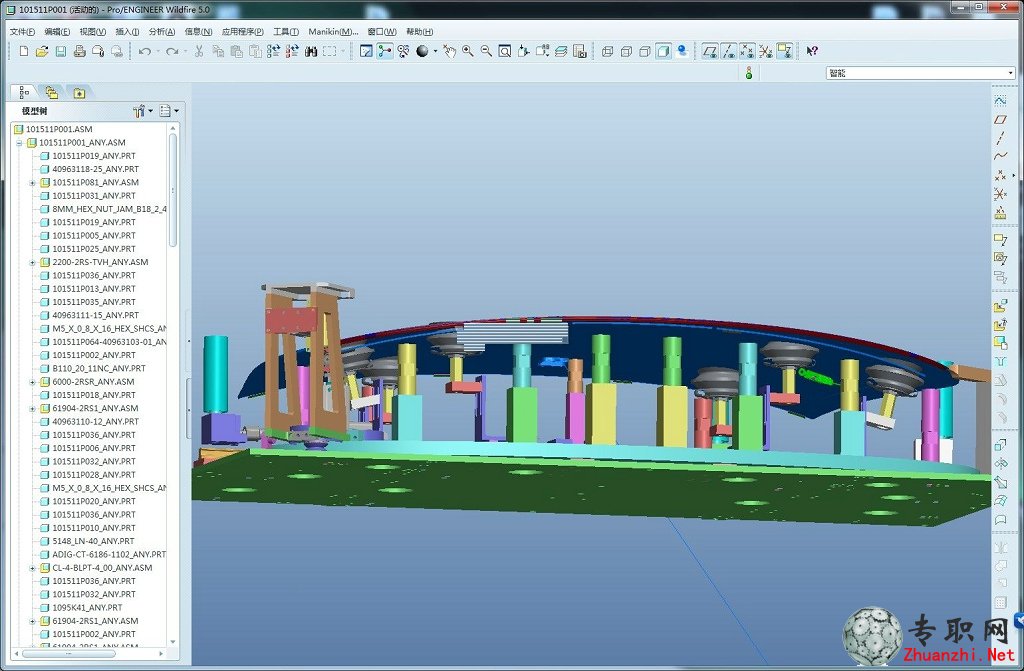Open the dropdown arrow beside the Settings hammer

150,111
